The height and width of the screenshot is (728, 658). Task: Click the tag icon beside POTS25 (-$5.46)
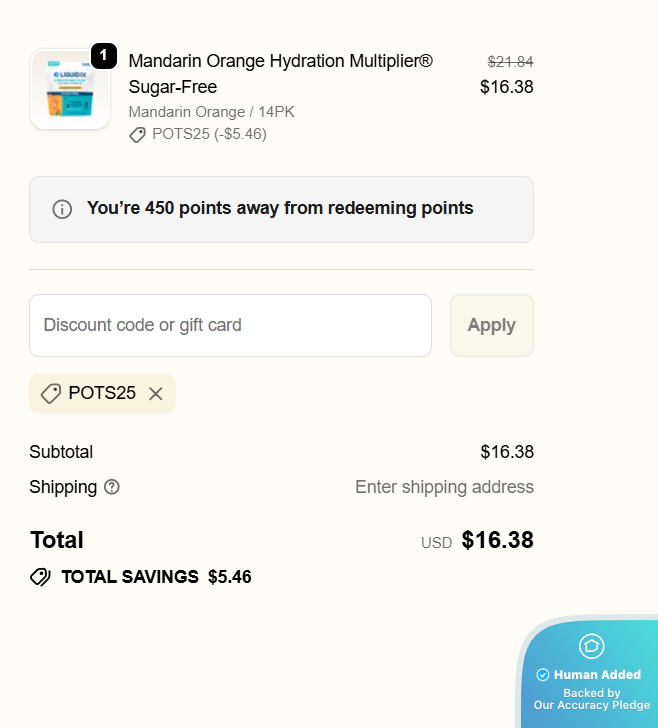point(138,135)
